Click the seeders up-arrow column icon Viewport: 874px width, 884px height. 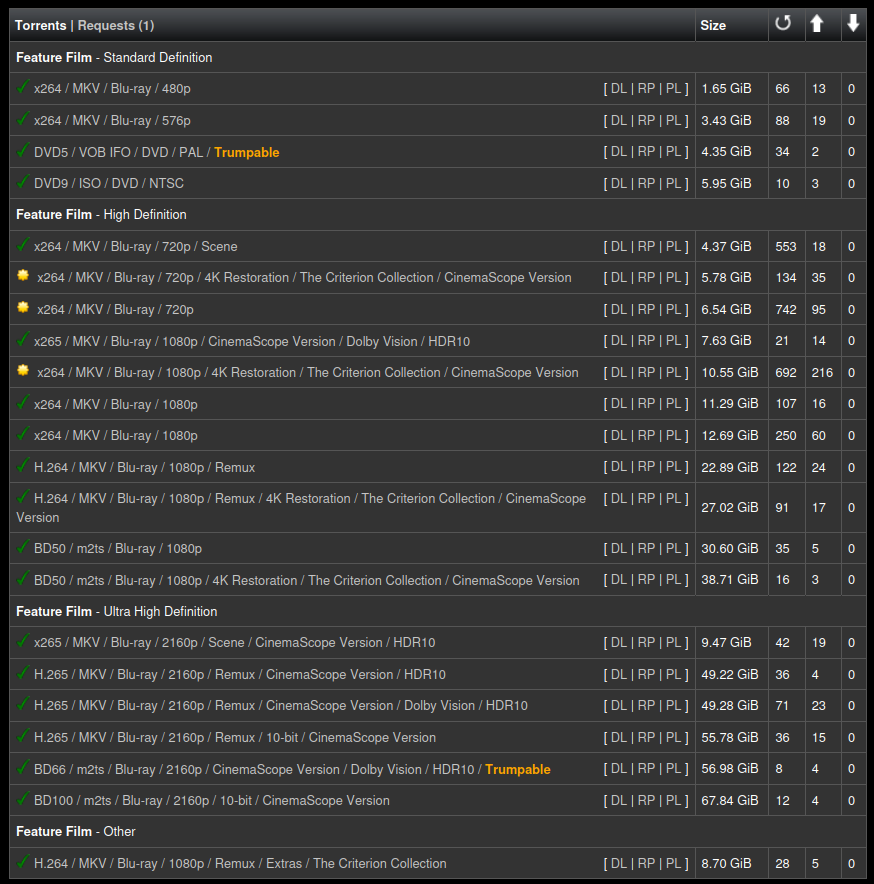(816, 24)
